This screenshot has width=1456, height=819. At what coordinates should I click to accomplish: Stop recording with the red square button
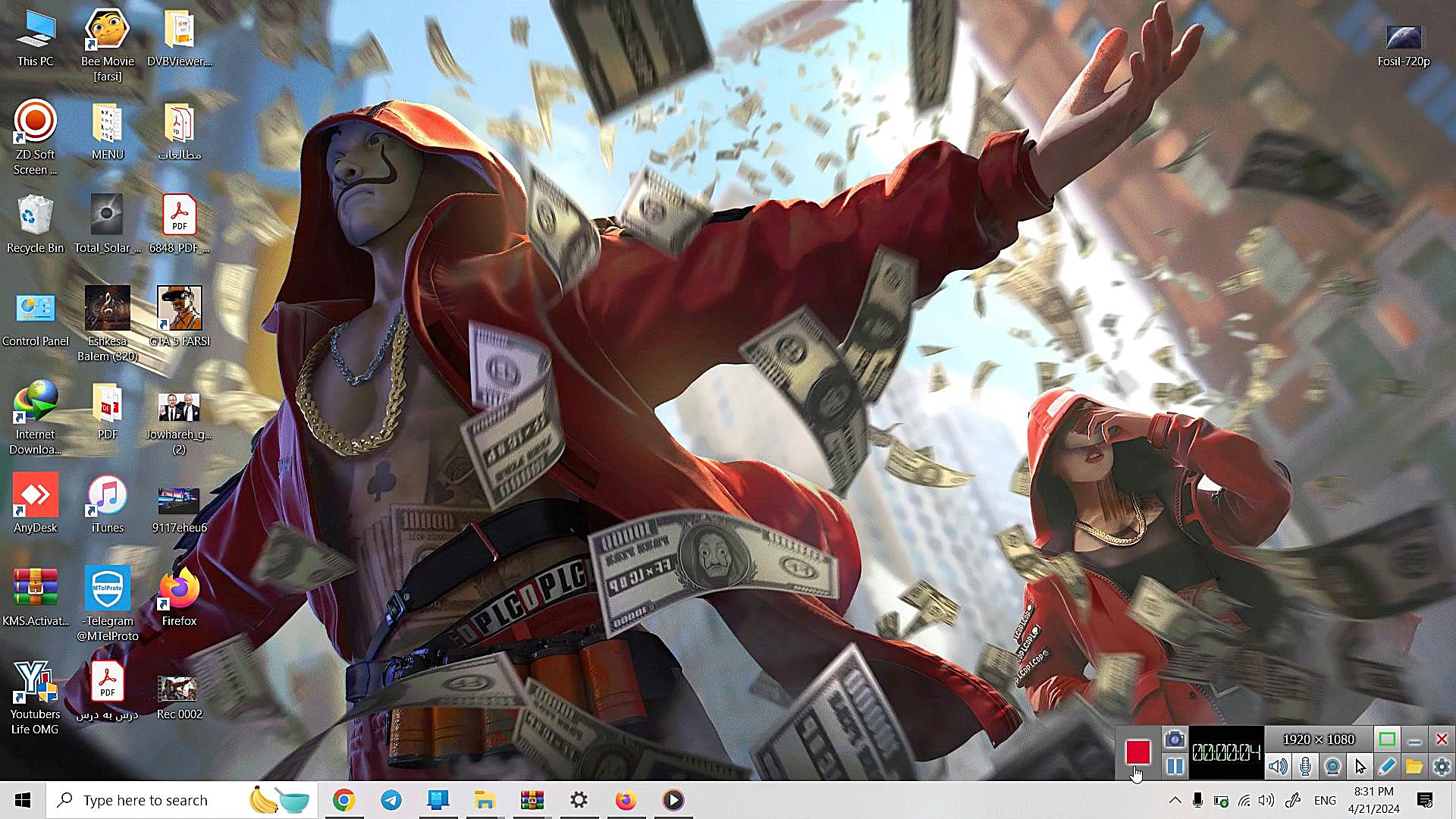tap(1137, 752)
